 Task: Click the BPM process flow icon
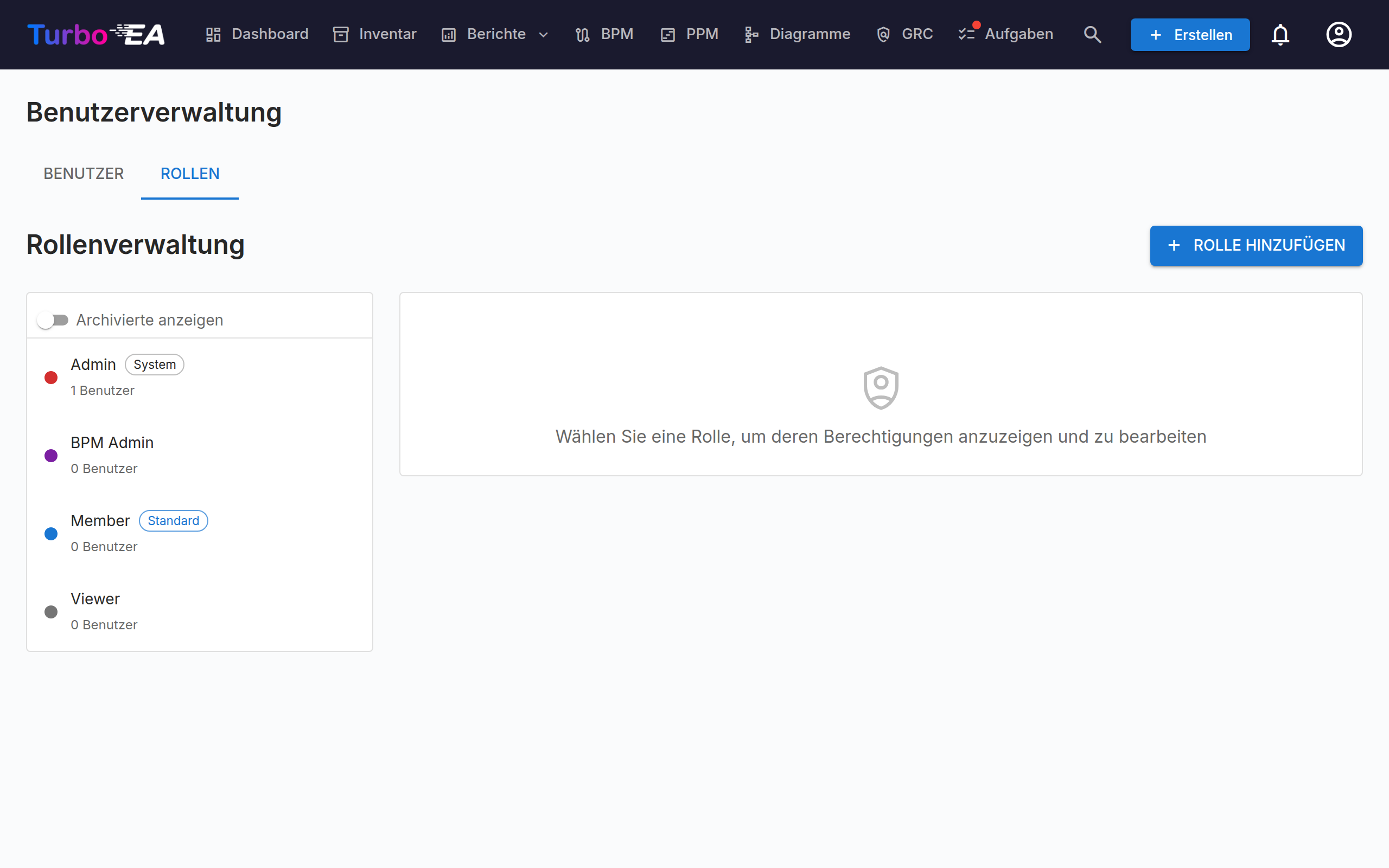coord(583,34)
